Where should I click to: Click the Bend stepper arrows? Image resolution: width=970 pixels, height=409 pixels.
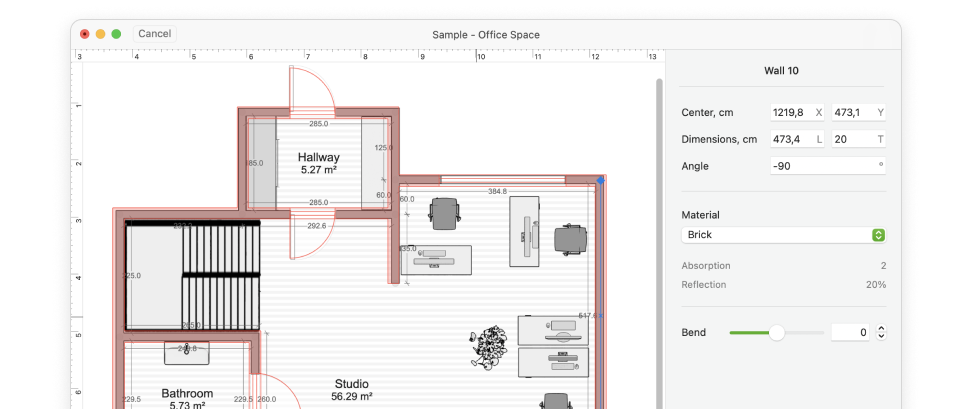(x=881, y=332)
